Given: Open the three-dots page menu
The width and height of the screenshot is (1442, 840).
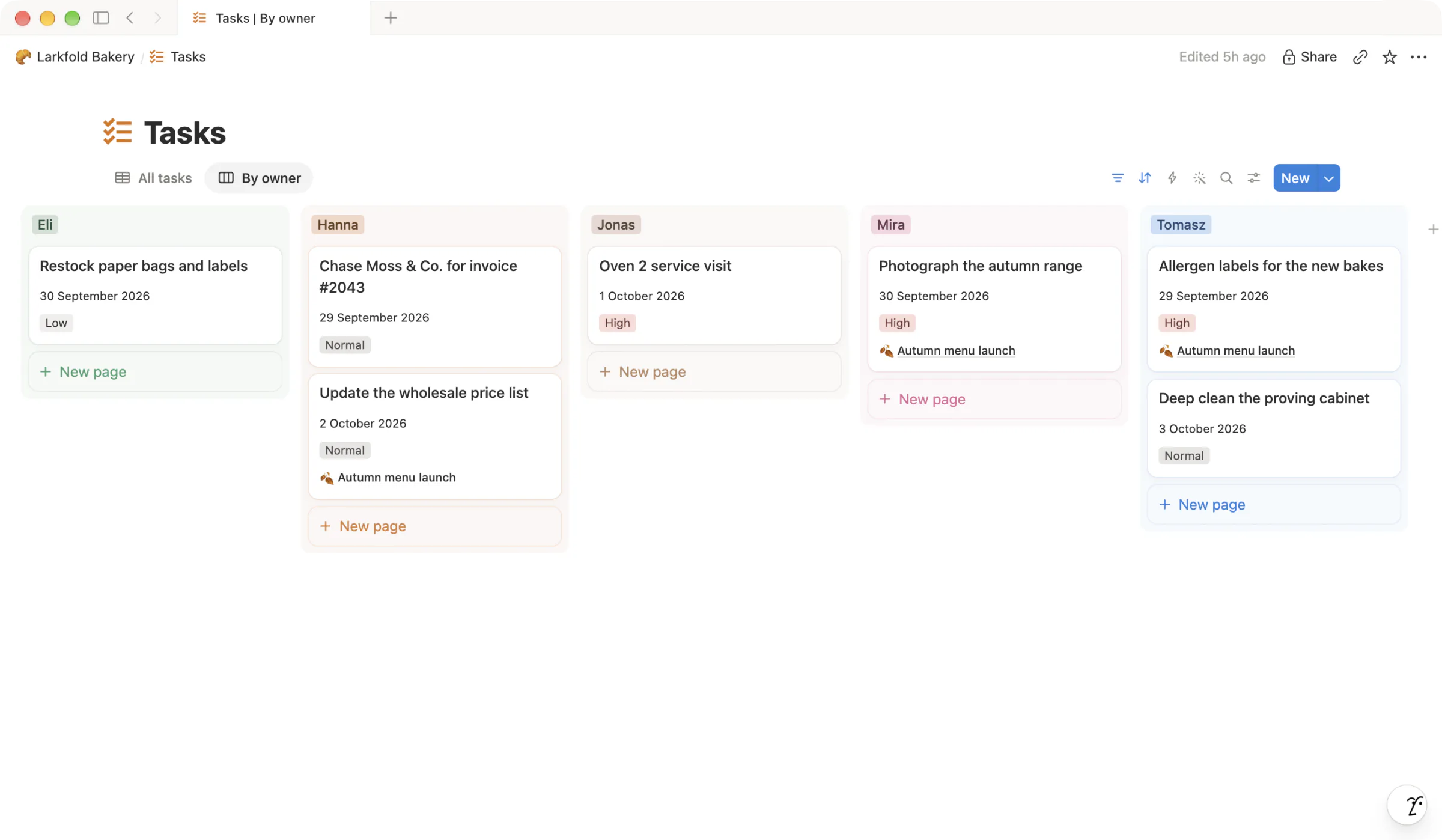Looking at the screenshot, I should coord(1419,56).
